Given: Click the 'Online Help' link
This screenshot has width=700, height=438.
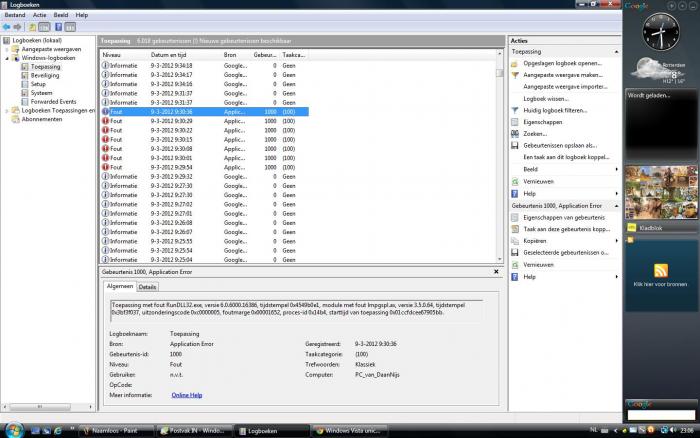Looking at the screenshot, I should tap(186, 395).
